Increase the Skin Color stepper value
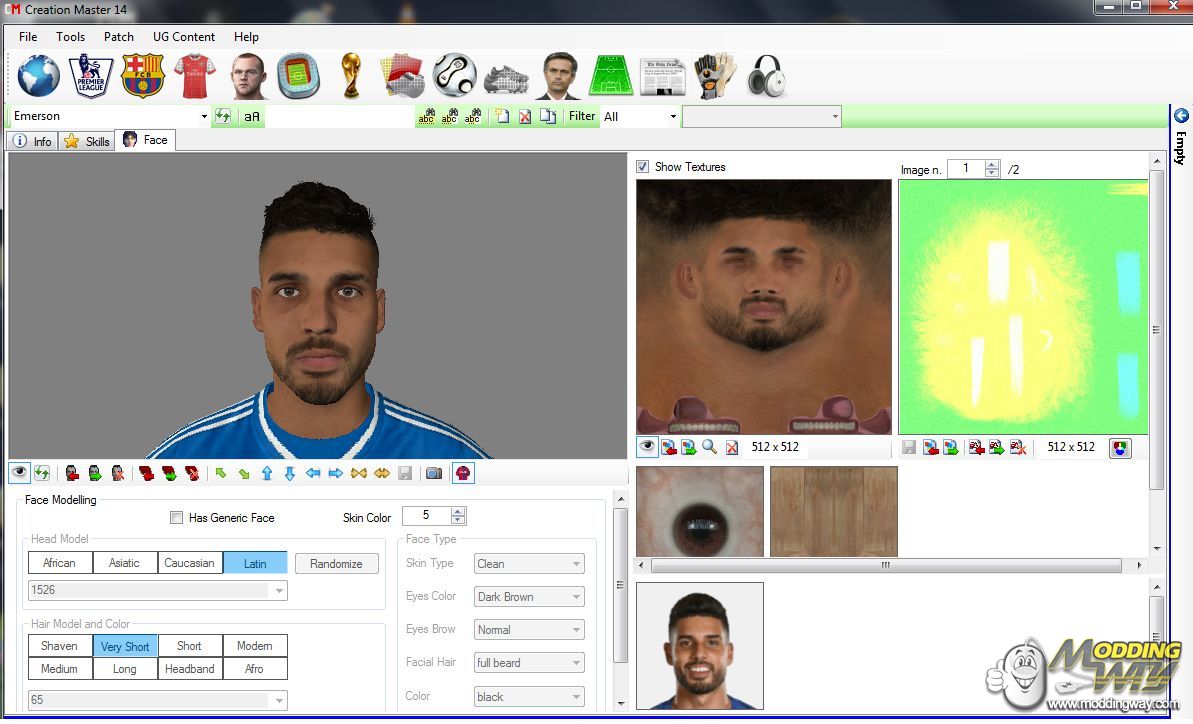This screenshot has height=724, width=1193. tap(458, 512)
